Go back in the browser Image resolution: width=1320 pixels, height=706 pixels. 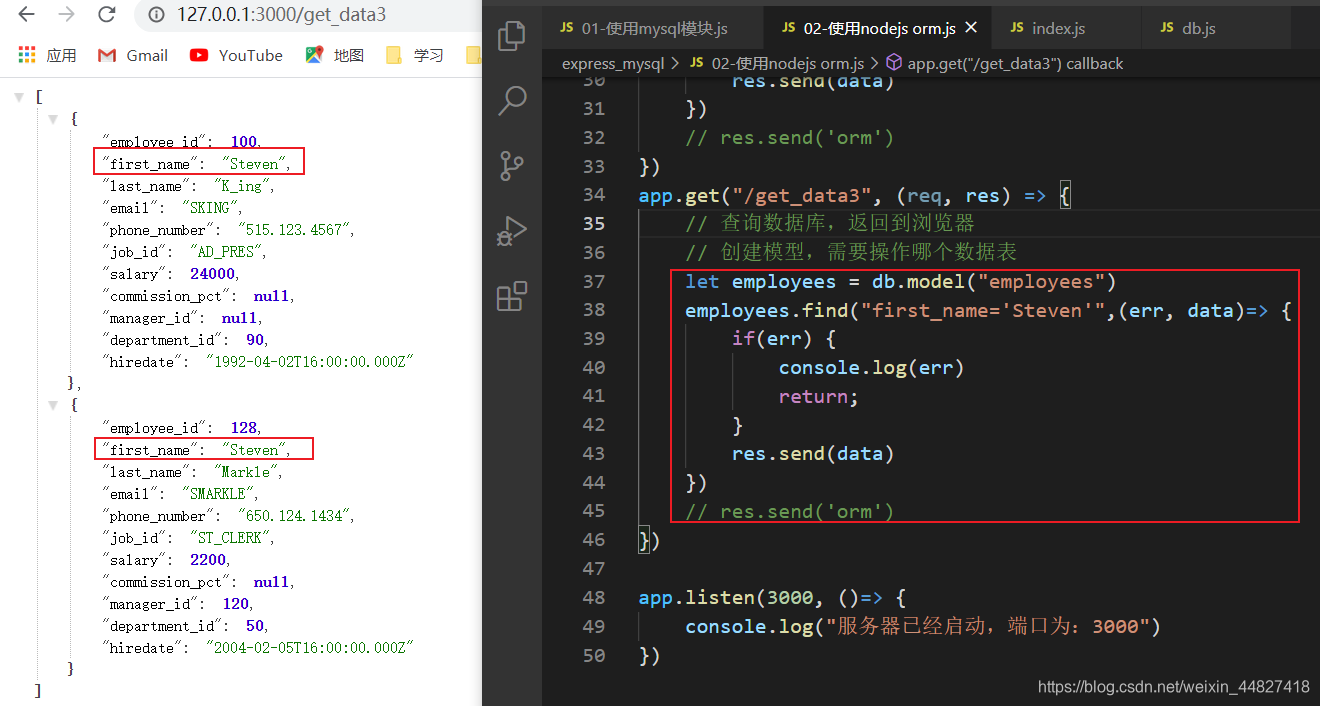[27, 15]
